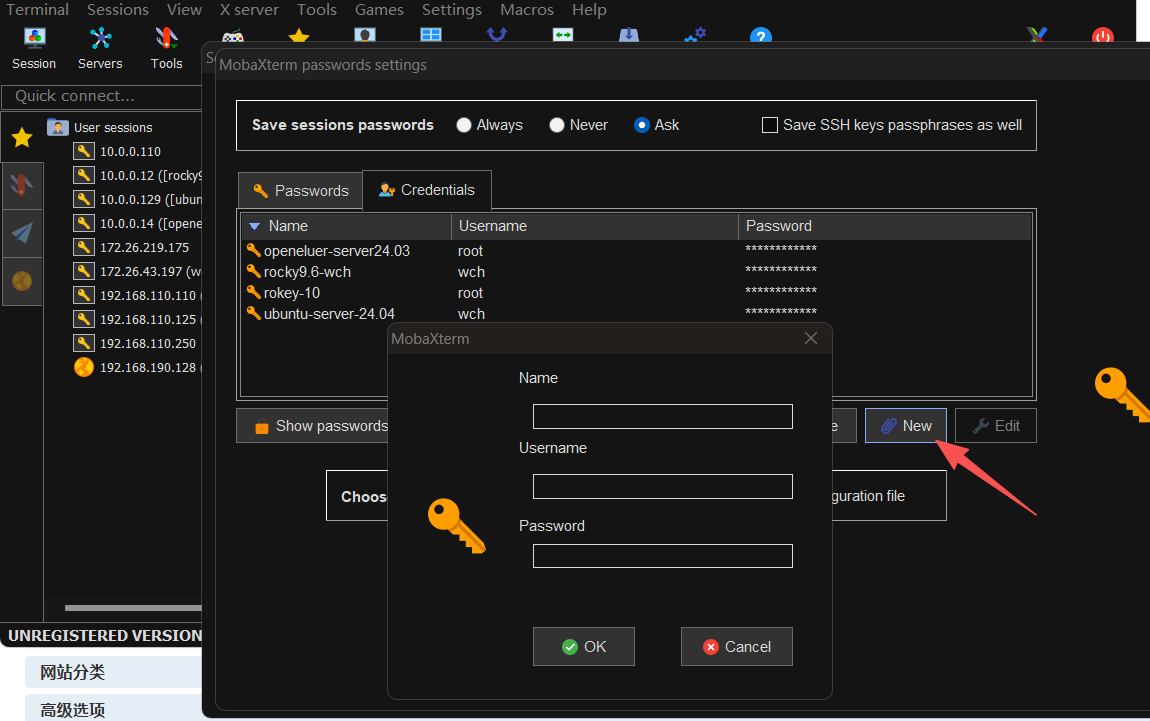
Task: Click the key icon beside session 172.26.219.175
Action: (x=84, y=247)
